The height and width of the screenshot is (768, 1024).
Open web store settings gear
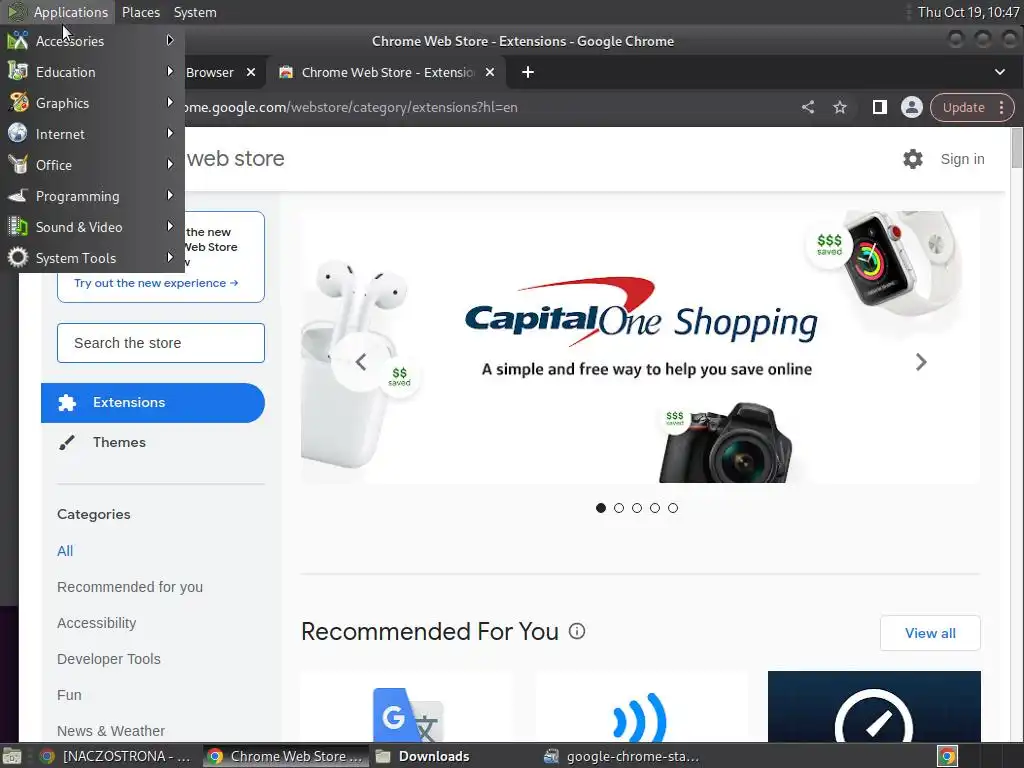[x=912, y=159]
